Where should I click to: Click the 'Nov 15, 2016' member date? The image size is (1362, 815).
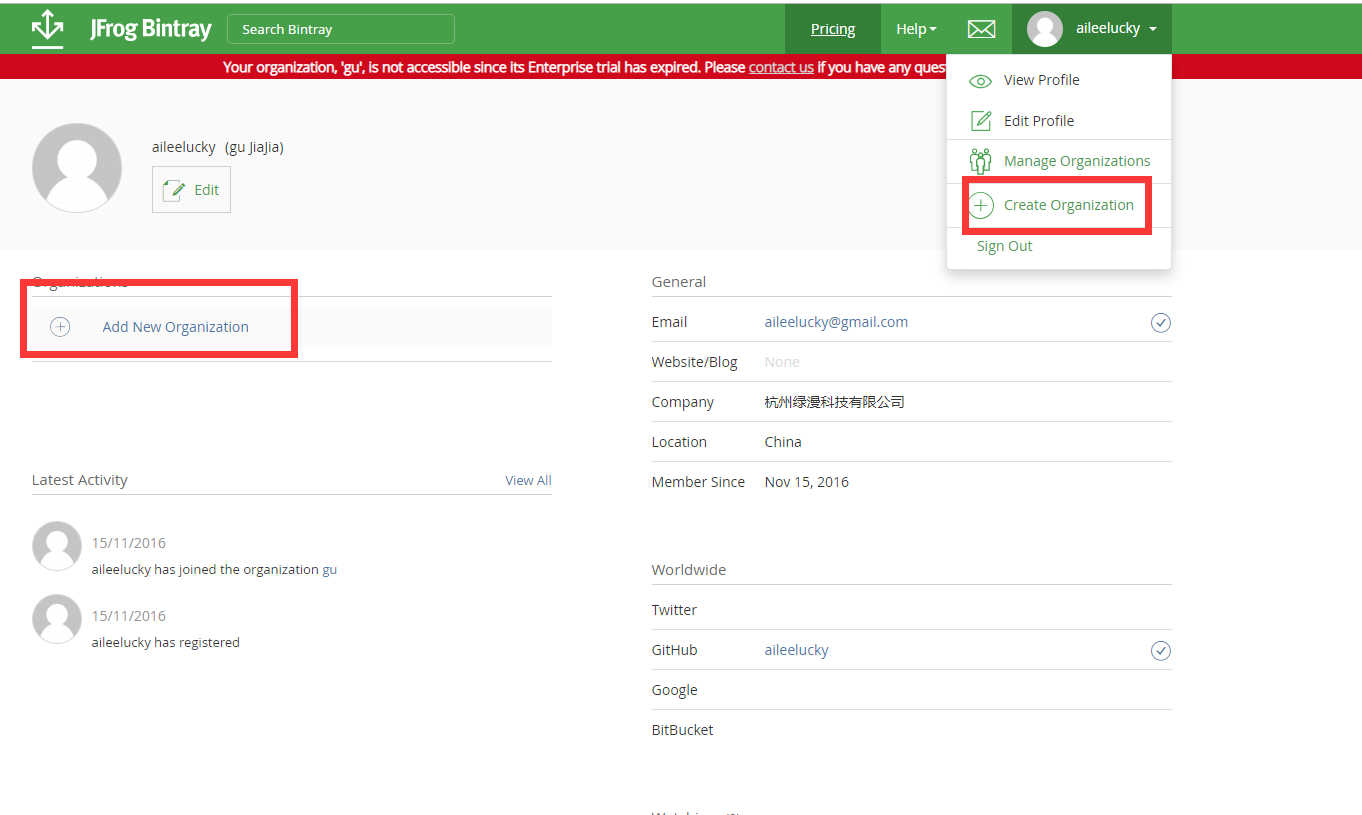pos(806,482)
